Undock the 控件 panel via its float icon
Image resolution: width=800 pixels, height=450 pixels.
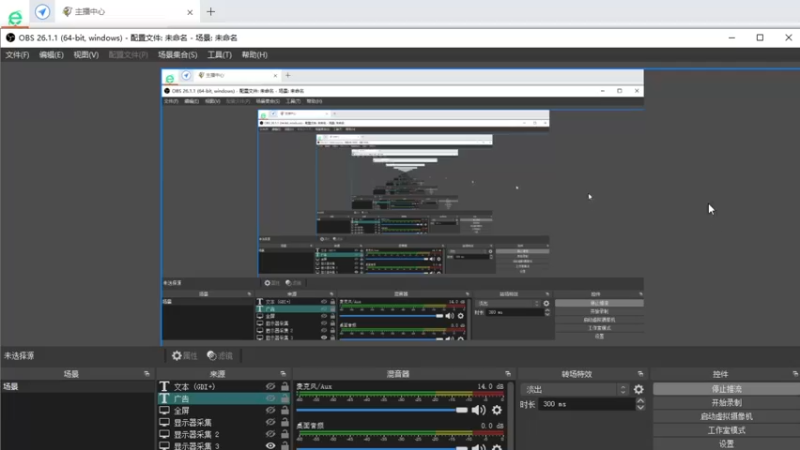coord(795,373)
